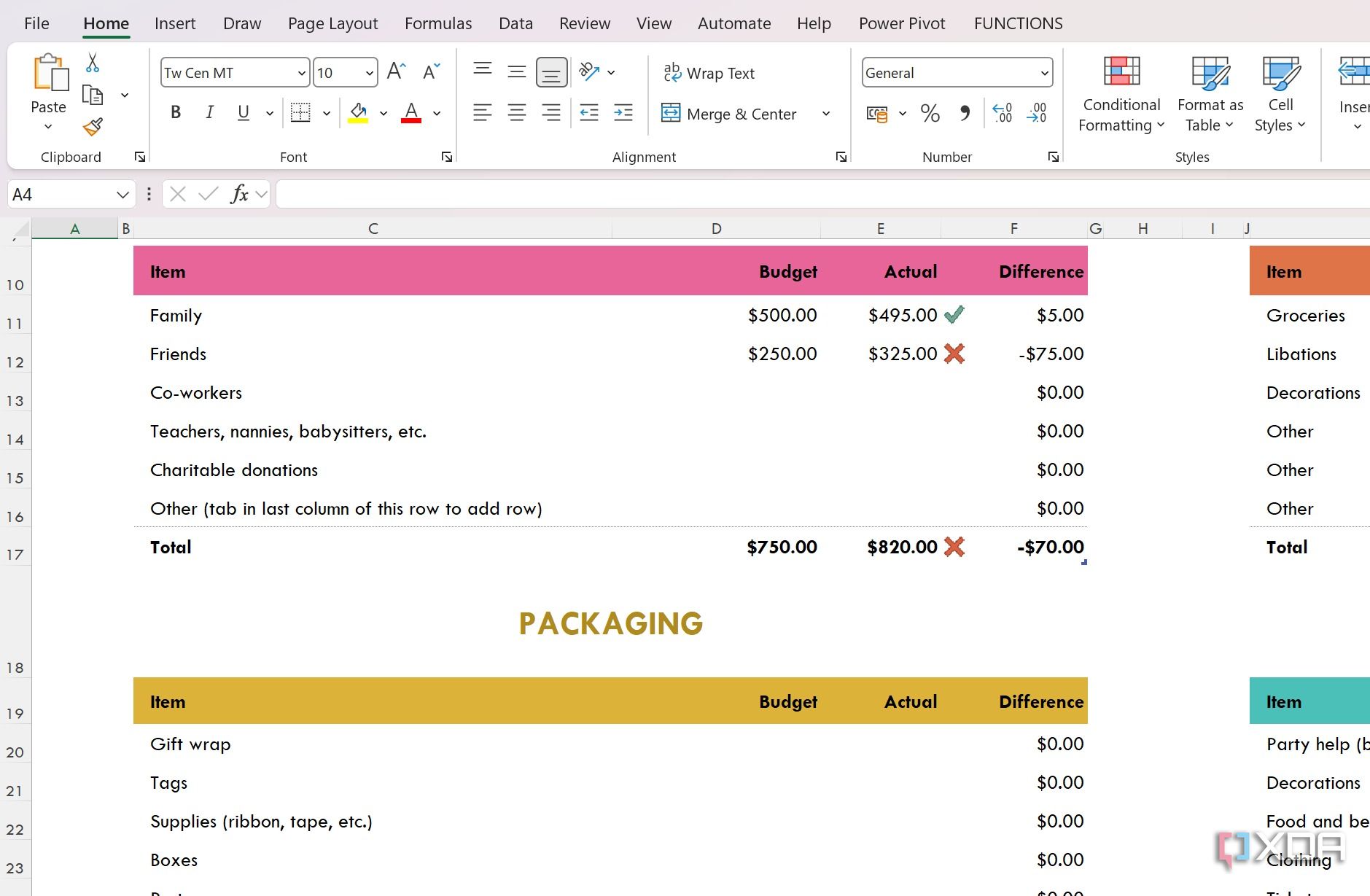Switch to the Page Layout tab
1370x896 pixels.
(332, 23)
